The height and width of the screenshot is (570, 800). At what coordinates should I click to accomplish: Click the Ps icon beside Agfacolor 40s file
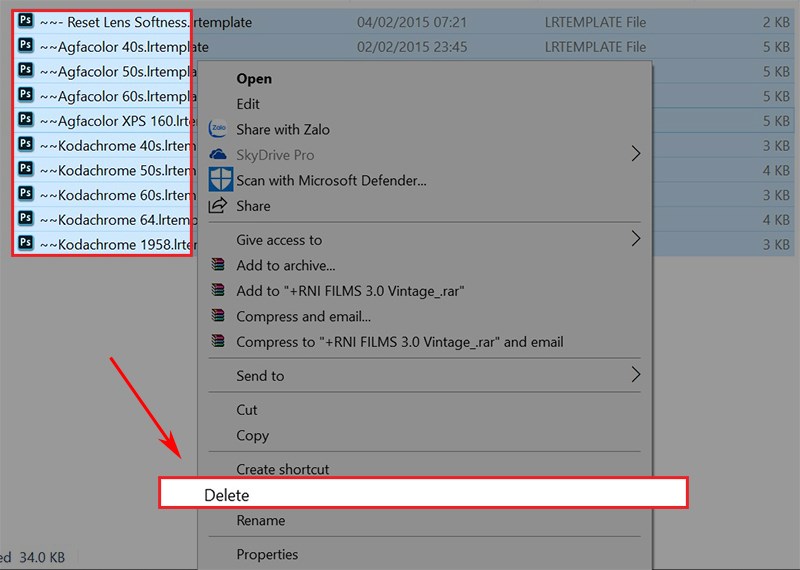[x=26, y=45]
